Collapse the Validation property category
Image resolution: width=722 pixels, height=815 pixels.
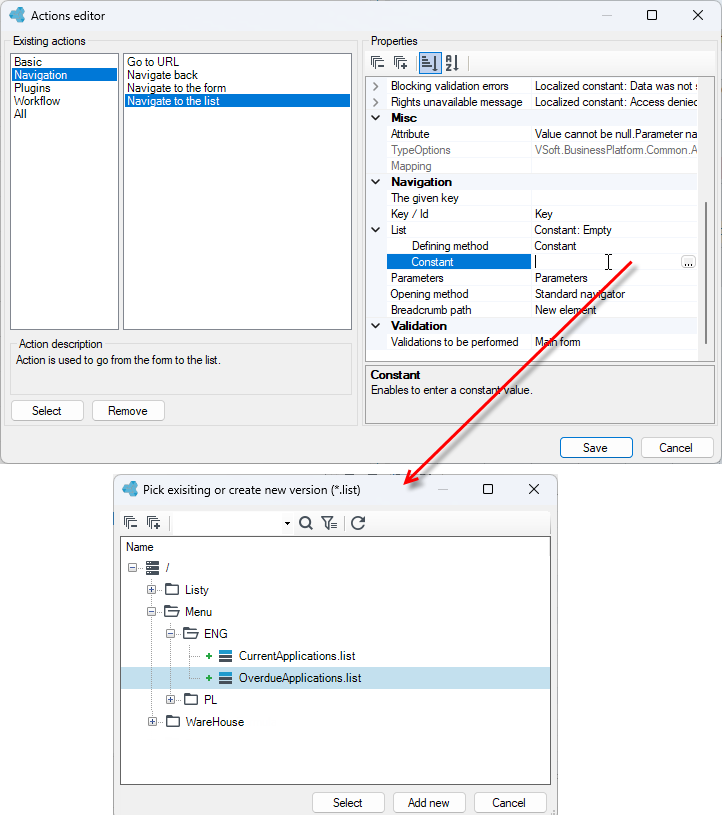click(376, 326)
